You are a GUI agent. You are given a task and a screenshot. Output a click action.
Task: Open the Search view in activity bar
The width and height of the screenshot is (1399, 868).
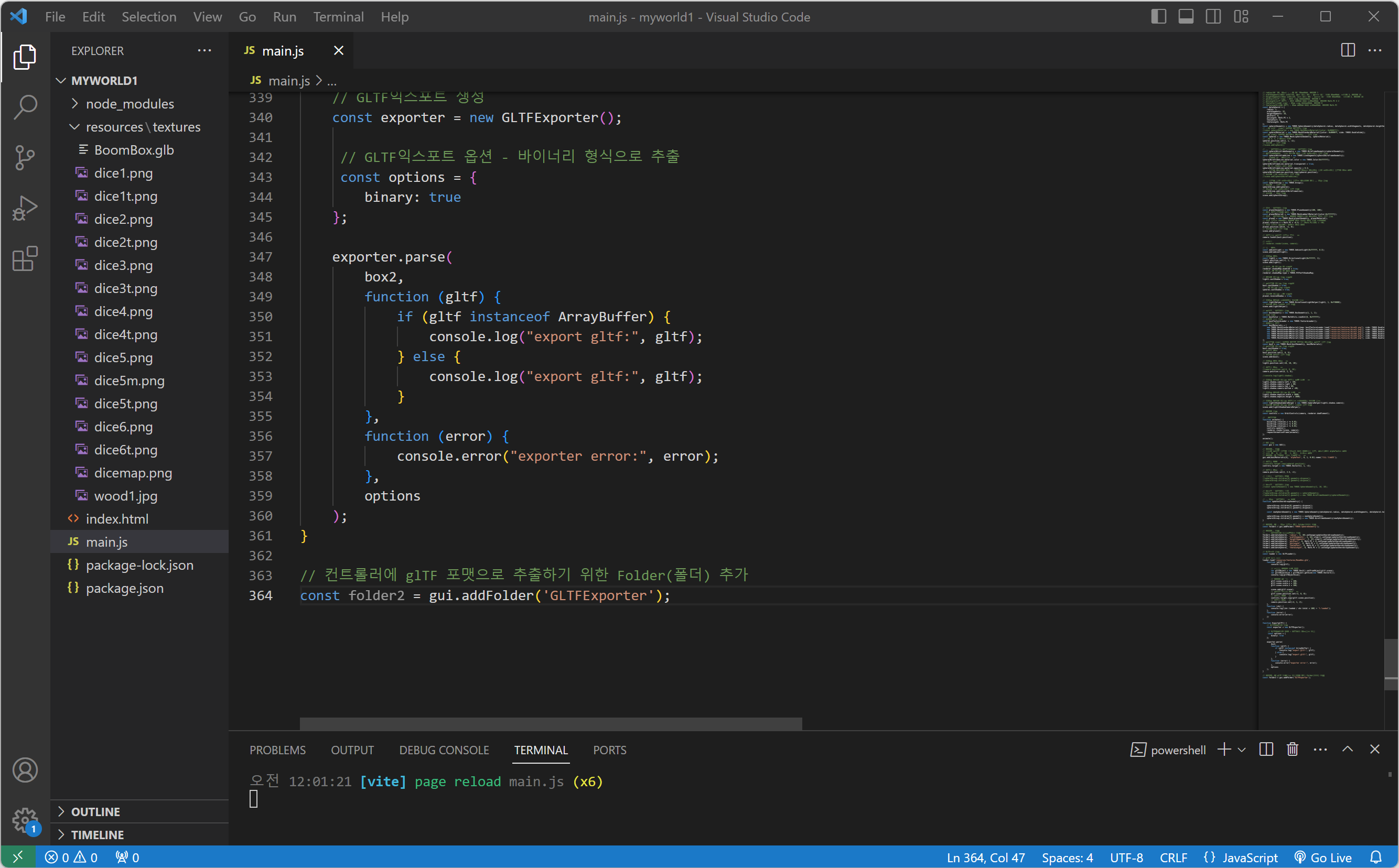click(25, 107)
